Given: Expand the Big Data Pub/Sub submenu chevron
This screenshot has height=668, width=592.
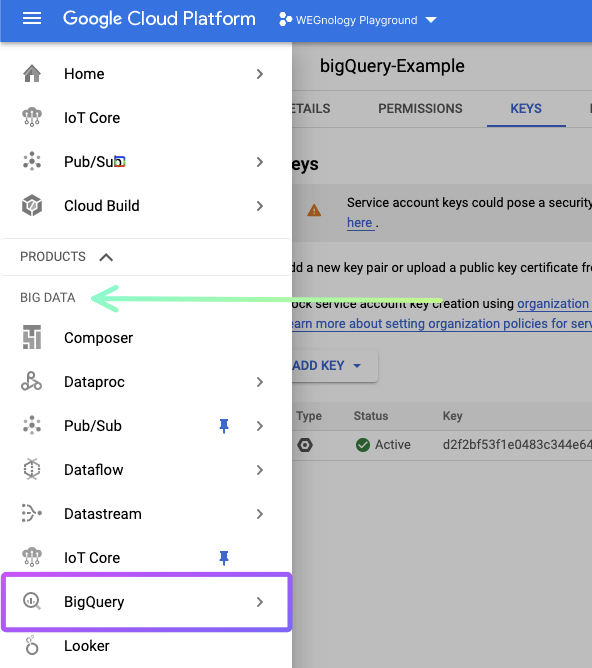Looking at the screenshot, I should [x=260, y=426].
